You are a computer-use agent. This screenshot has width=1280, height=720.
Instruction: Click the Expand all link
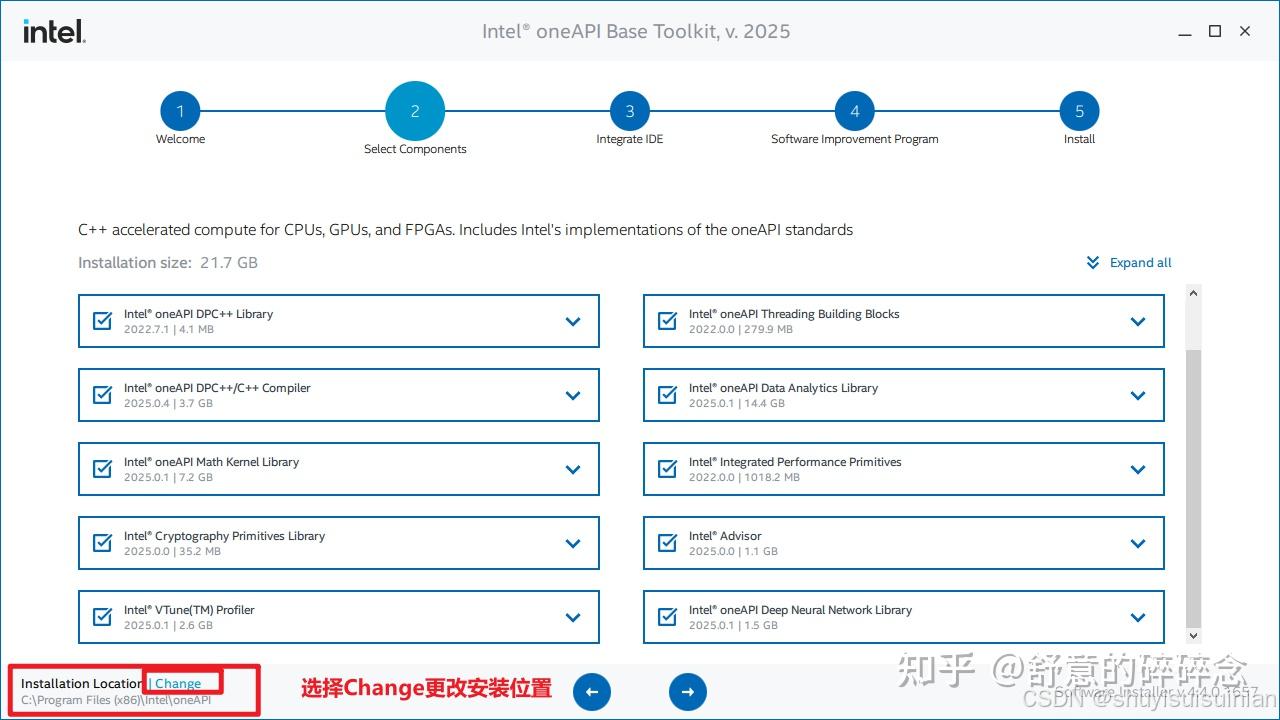coord(1140,262)
